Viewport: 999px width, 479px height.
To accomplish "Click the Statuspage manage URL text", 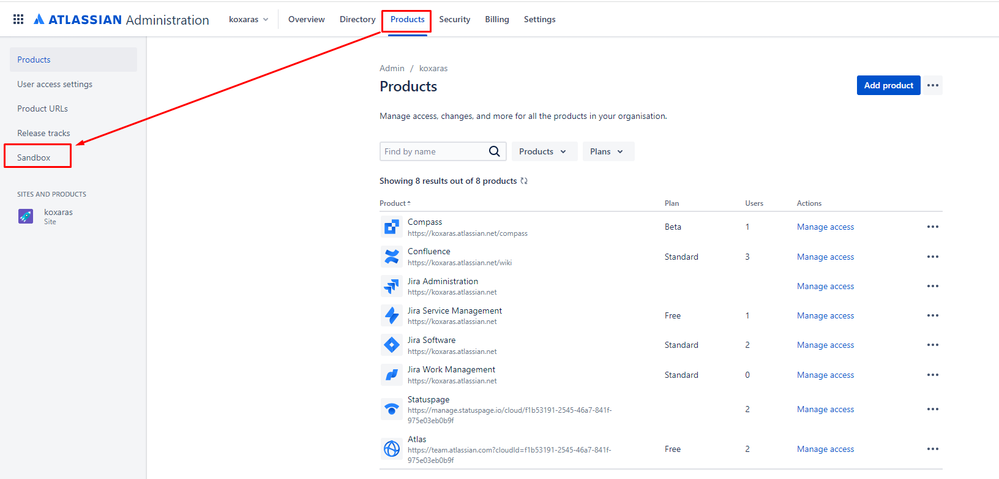I will pyautogui.click(x=510, y=415).
